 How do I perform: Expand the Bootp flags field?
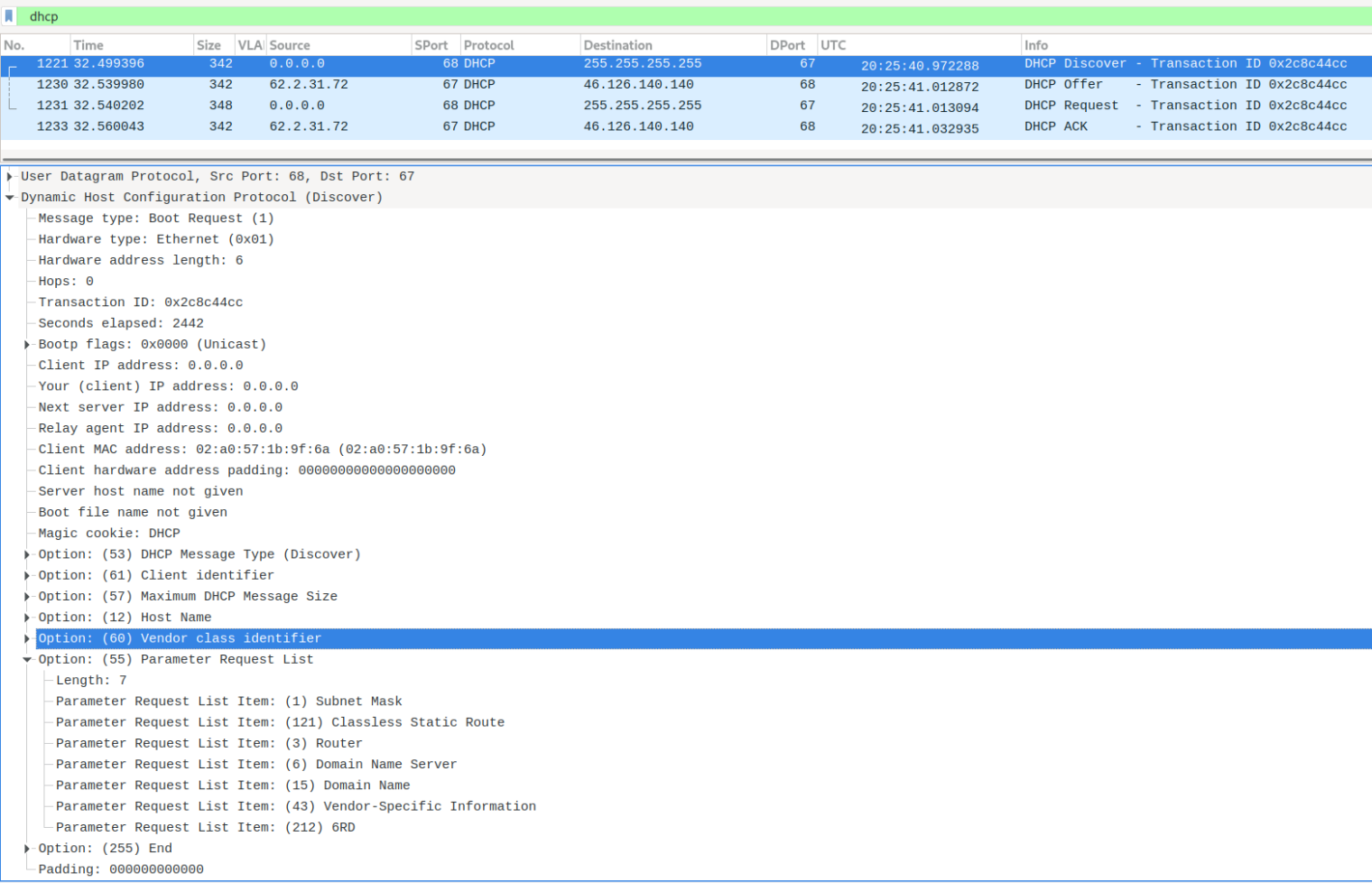click(27, 345)
